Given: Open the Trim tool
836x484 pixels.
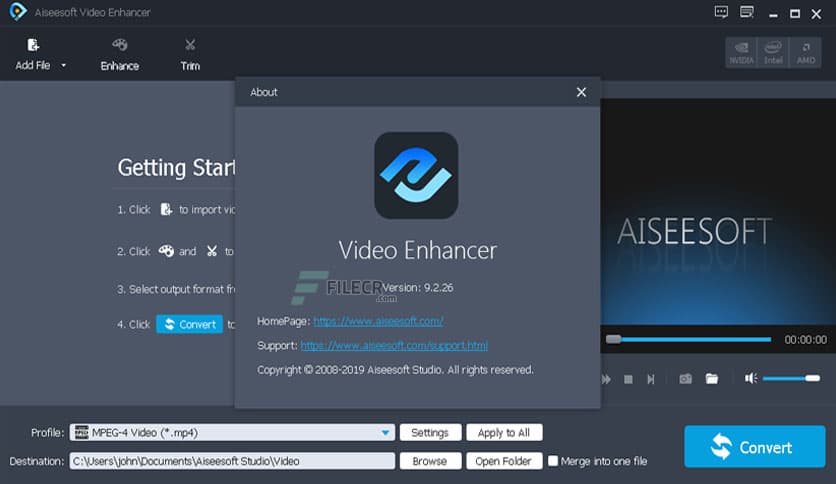Looking at the screenshot, I should point(190,54).
